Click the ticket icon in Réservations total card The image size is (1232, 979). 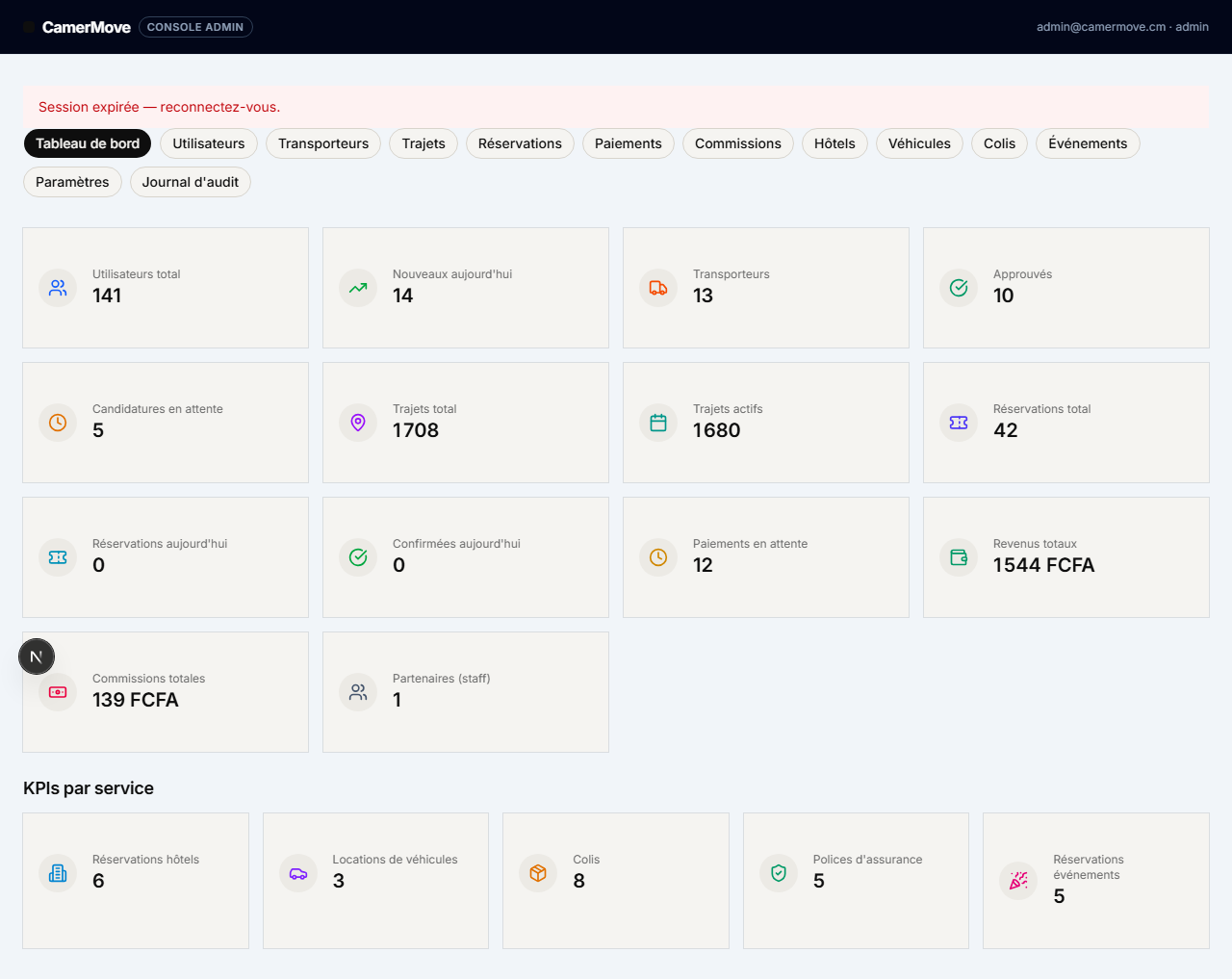959,423
